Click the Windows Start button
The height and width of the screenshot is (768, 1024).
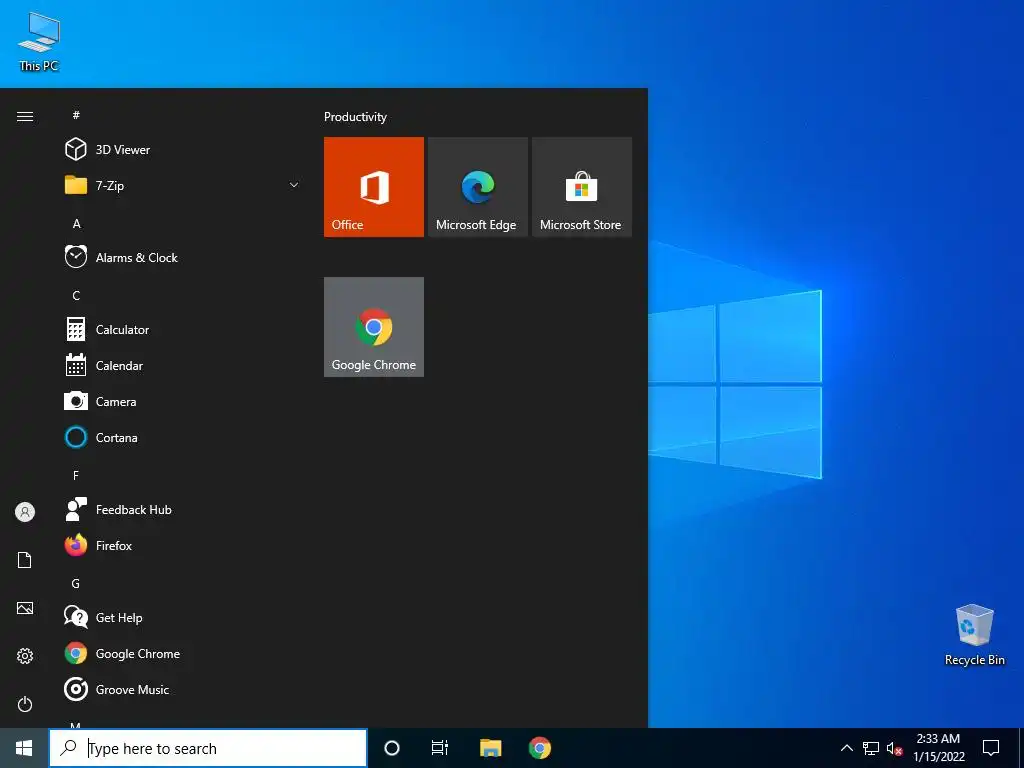pyautogui.click(x=24, y=748)
